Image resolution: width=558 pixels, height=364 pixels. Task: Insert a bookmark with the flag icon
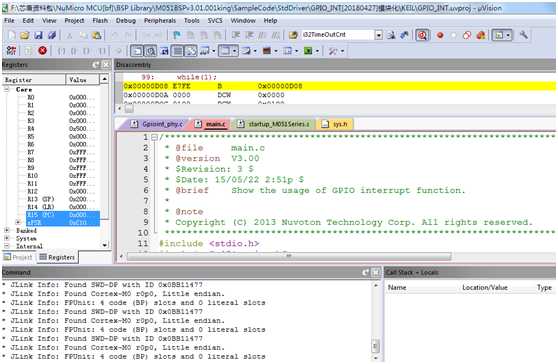coord(177,35)
